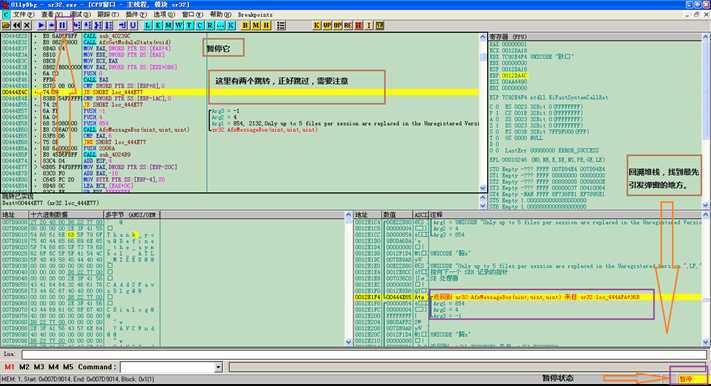This screenshot has width=711, height=386.
Task: Run the program with the play icon
Action: [41, 25]
